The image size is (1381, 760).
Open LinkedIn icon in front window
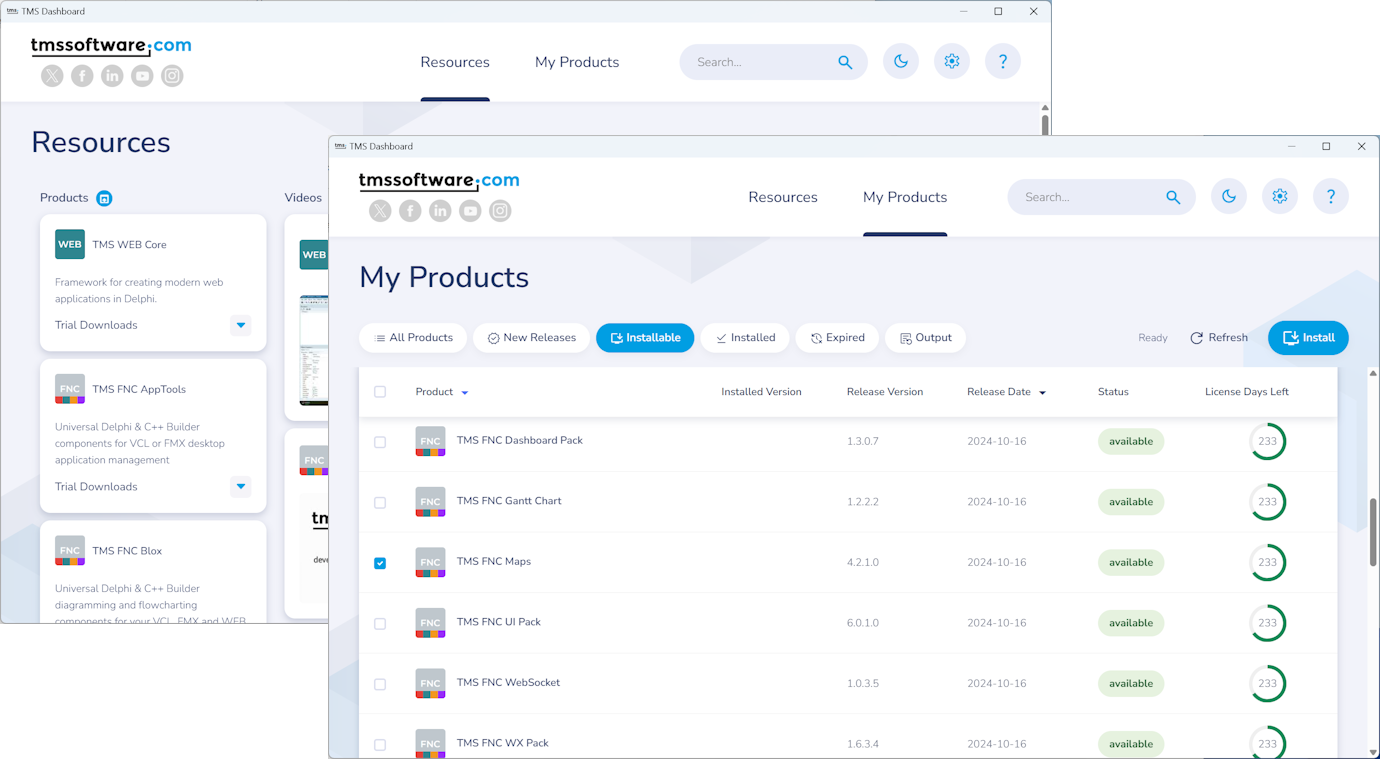click(440, 211)
